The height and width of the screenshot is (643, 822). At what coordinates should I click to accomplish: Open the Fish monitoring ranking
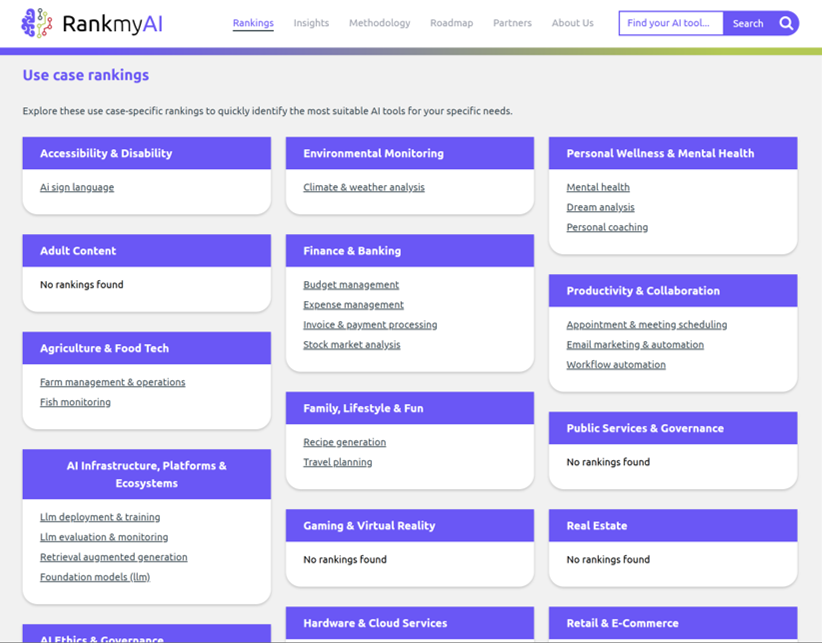click(75, 402)
